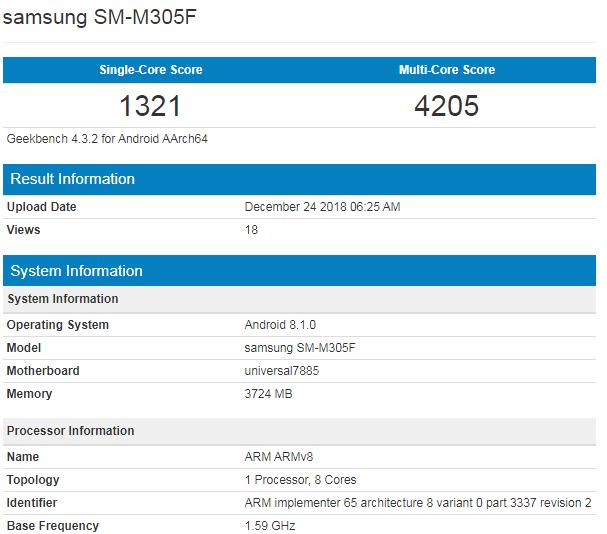Click the Result Information section header
This screenshot has height=534, width=607.
[299, 179]
